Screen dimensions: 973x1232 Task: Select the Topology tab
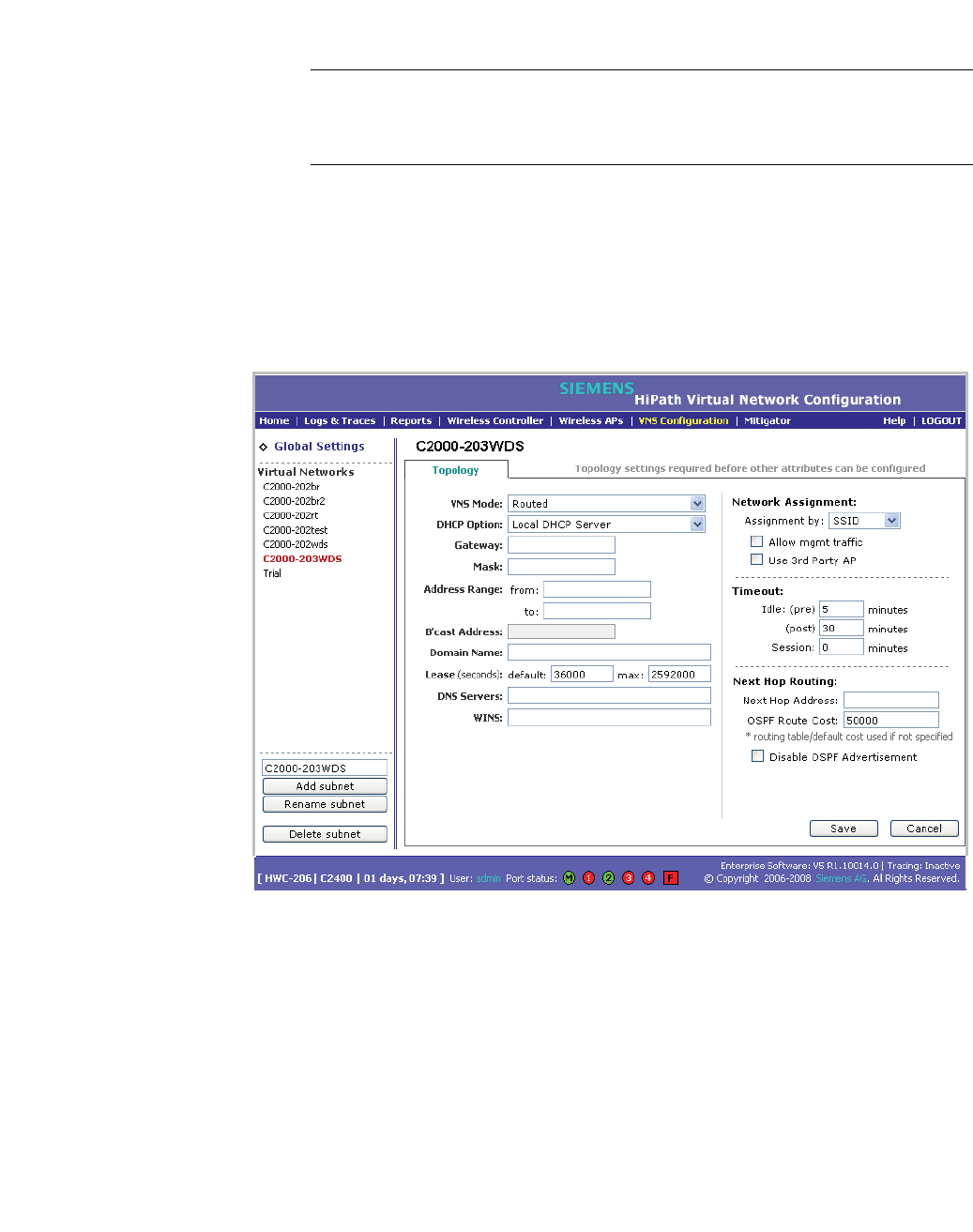coord(456,470)
